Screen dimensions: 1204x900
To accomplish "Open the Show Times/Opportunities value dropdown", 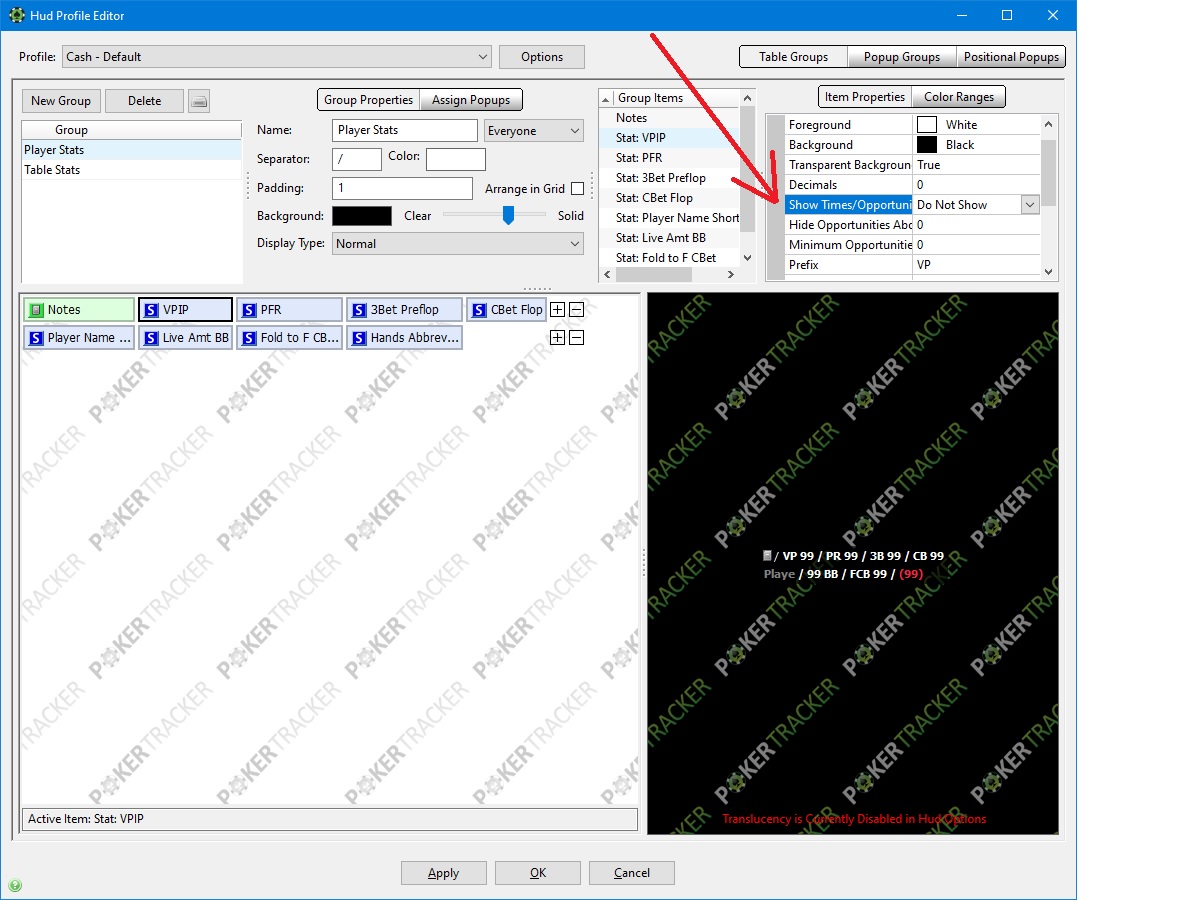I will [x=1030, y=205].
